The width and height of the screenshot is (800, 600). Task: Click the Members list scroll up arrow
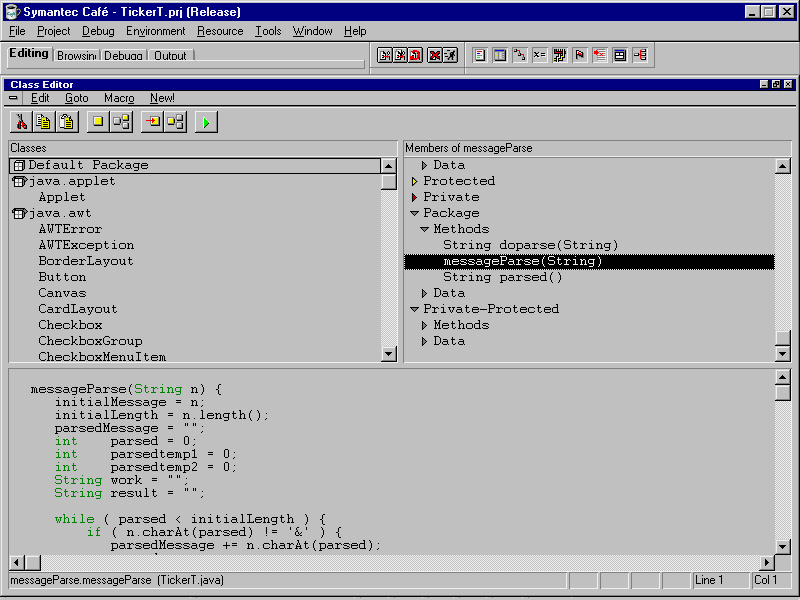click(783, 166)
